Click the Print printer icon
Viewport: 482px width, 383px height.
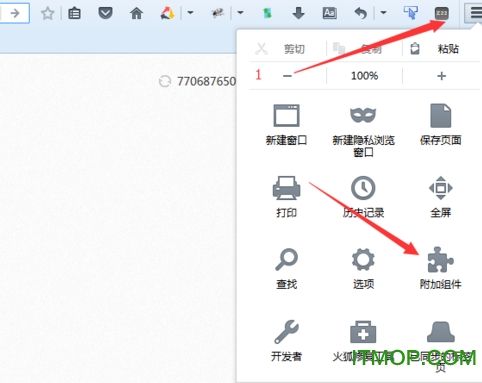pos(286,188)
